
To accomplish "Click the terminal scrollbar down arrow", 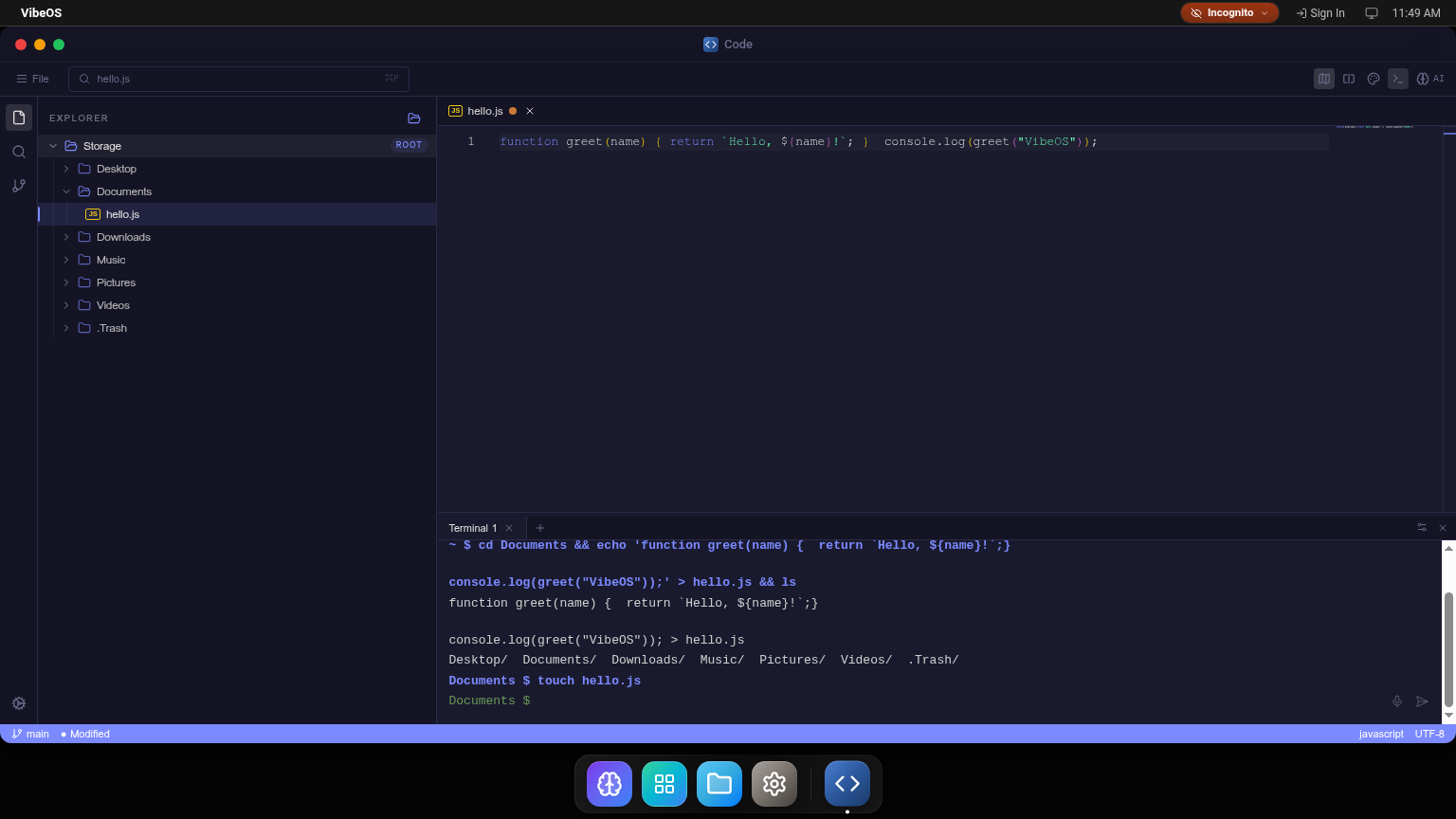I will [1448, 715].
